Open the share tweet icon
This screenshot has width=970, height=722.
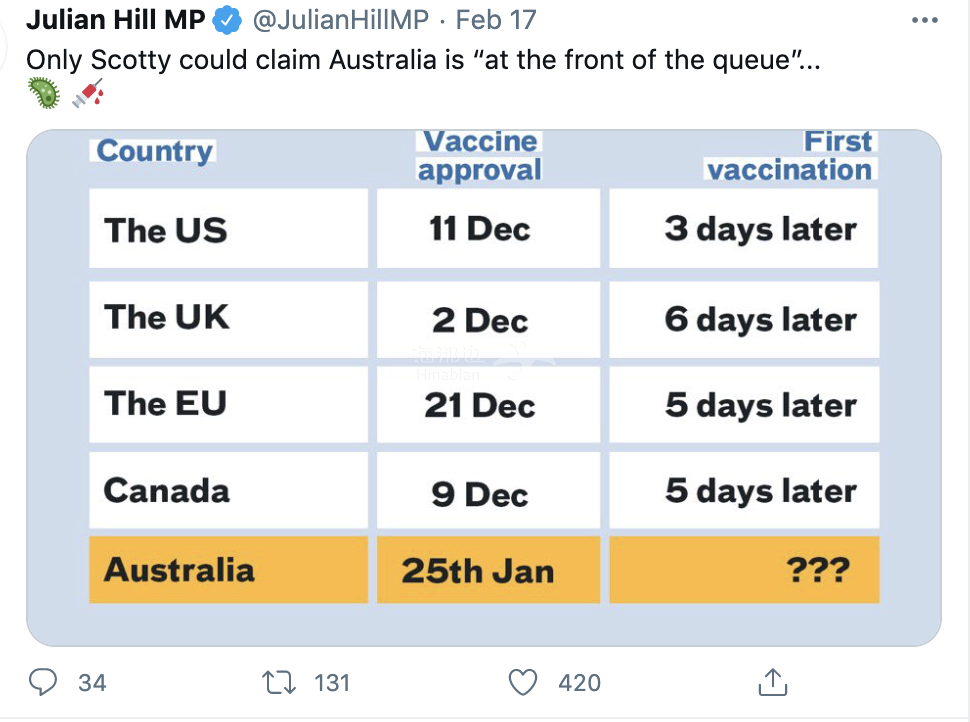pos(773,682)
